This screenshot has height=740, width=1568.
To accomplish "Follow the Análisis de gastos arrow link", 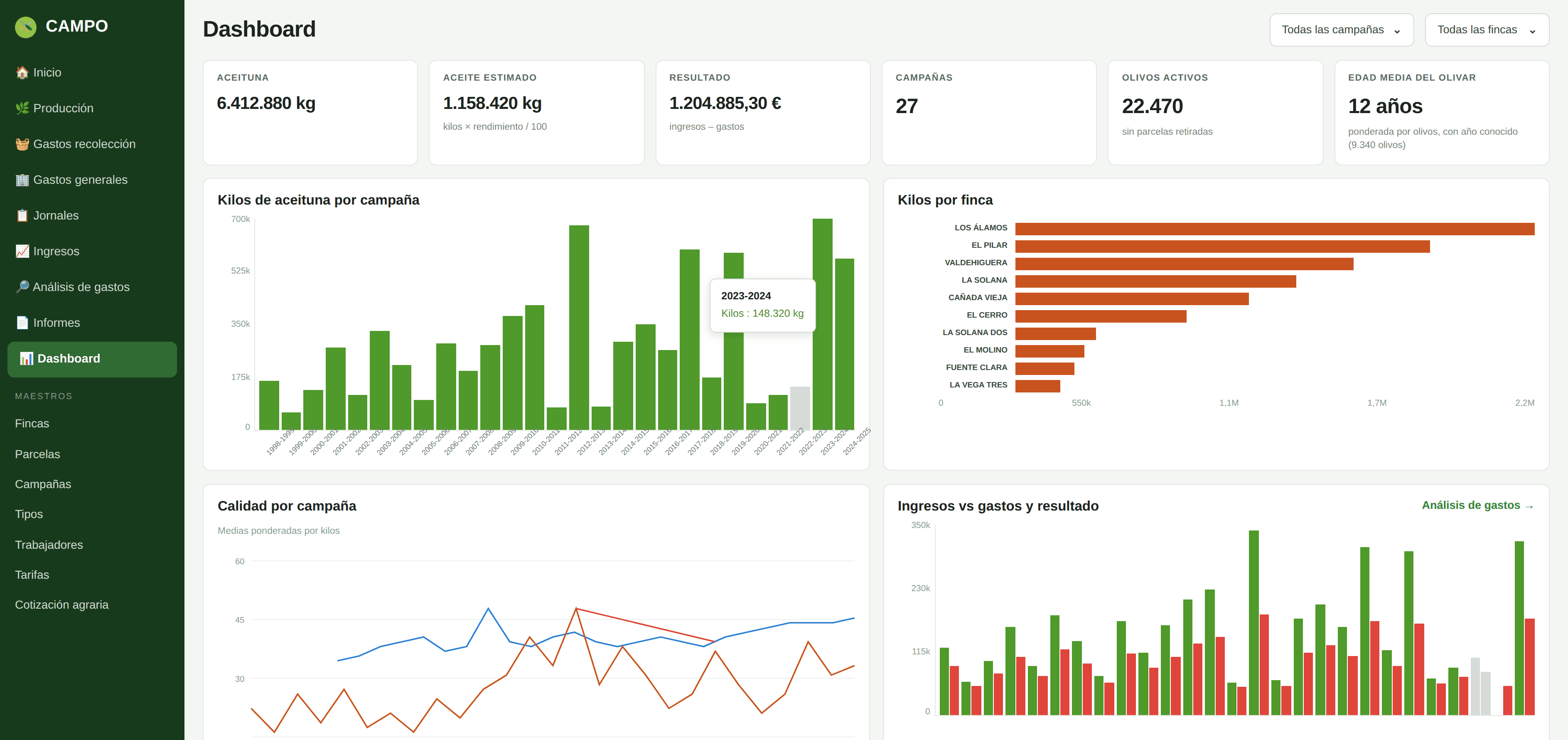I will click(x=1477, y=506).
